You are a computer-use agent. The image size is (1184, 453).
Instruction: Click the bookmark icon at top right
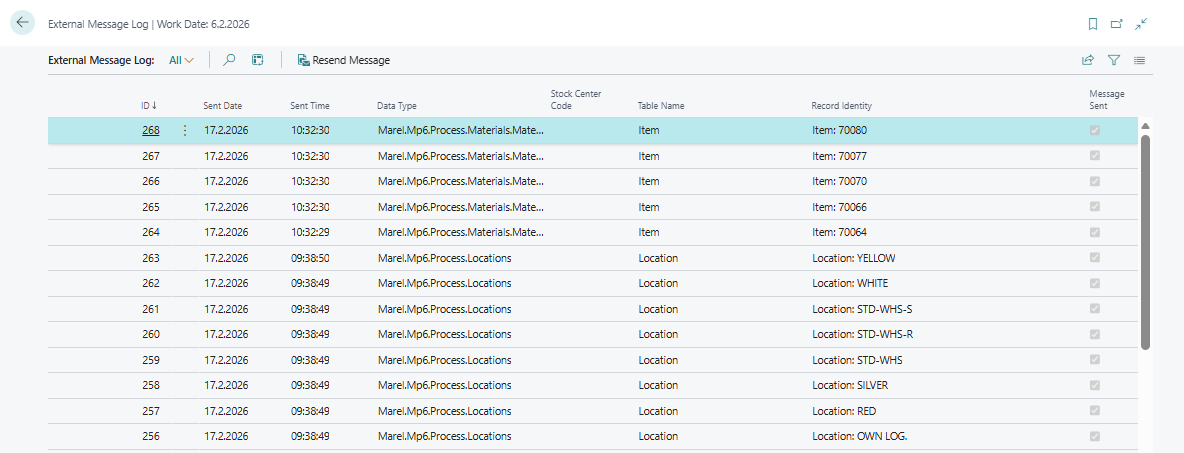[x=1092, y=24]
